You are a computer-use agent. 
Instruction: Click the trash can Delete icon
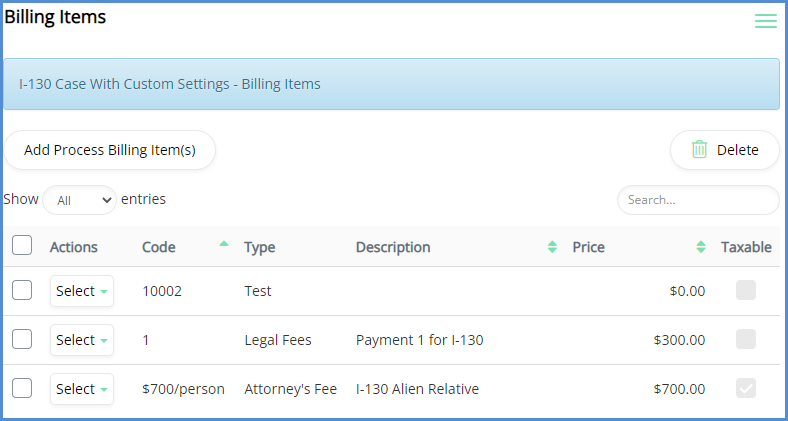tap(700, 150)
